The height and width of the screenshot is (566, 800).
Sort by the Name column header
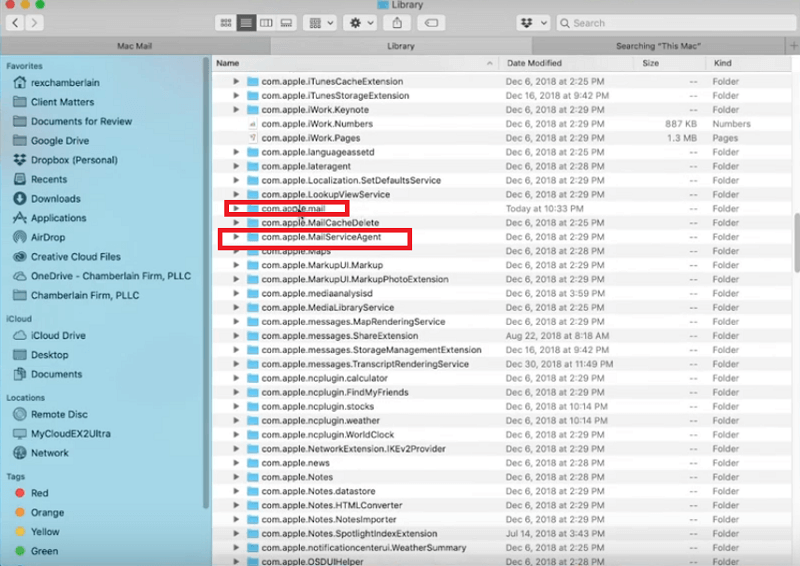point(355,63)
